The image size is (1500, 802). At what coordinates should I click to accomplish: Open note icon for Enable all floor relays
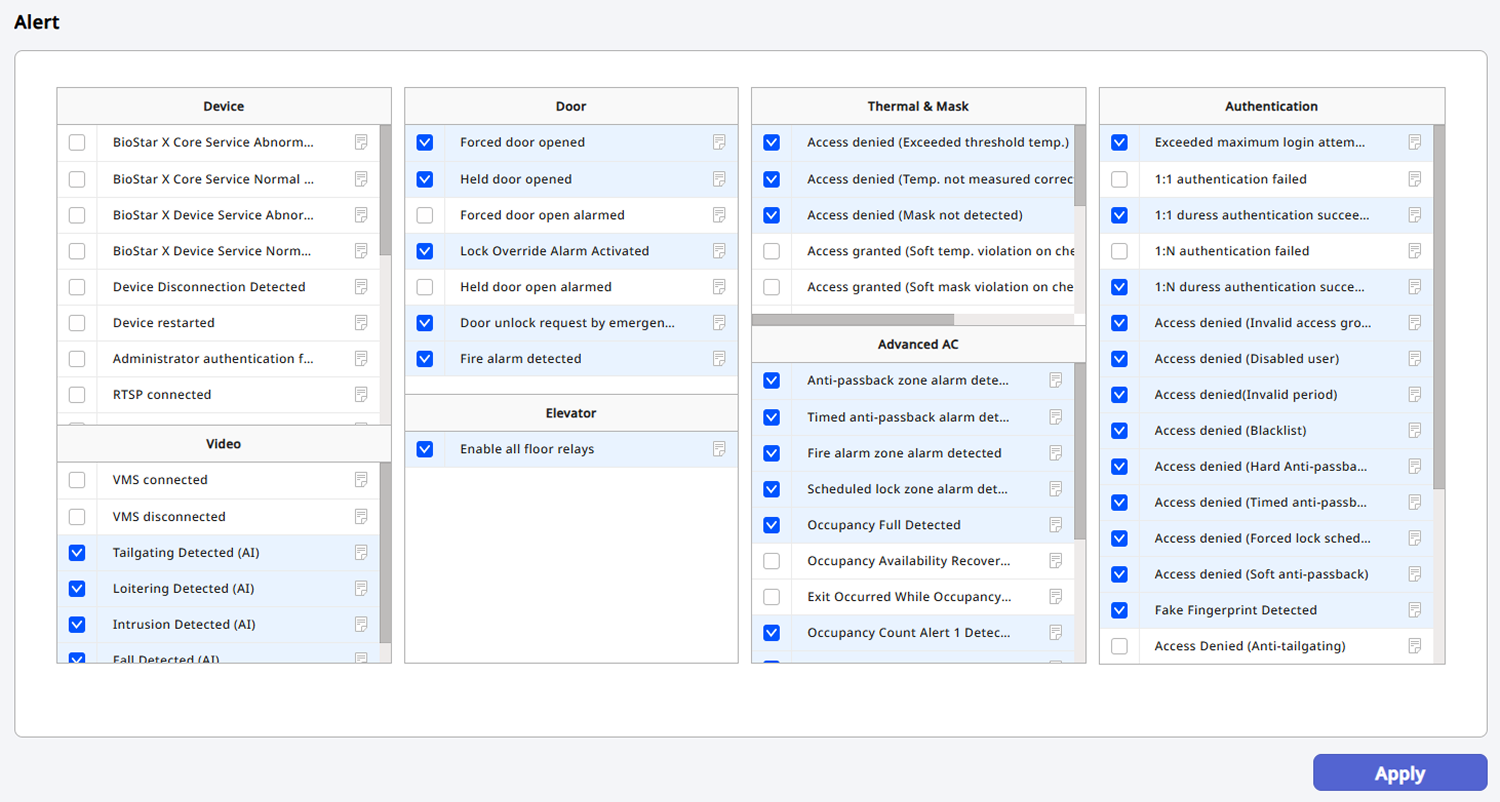[719, 449]
